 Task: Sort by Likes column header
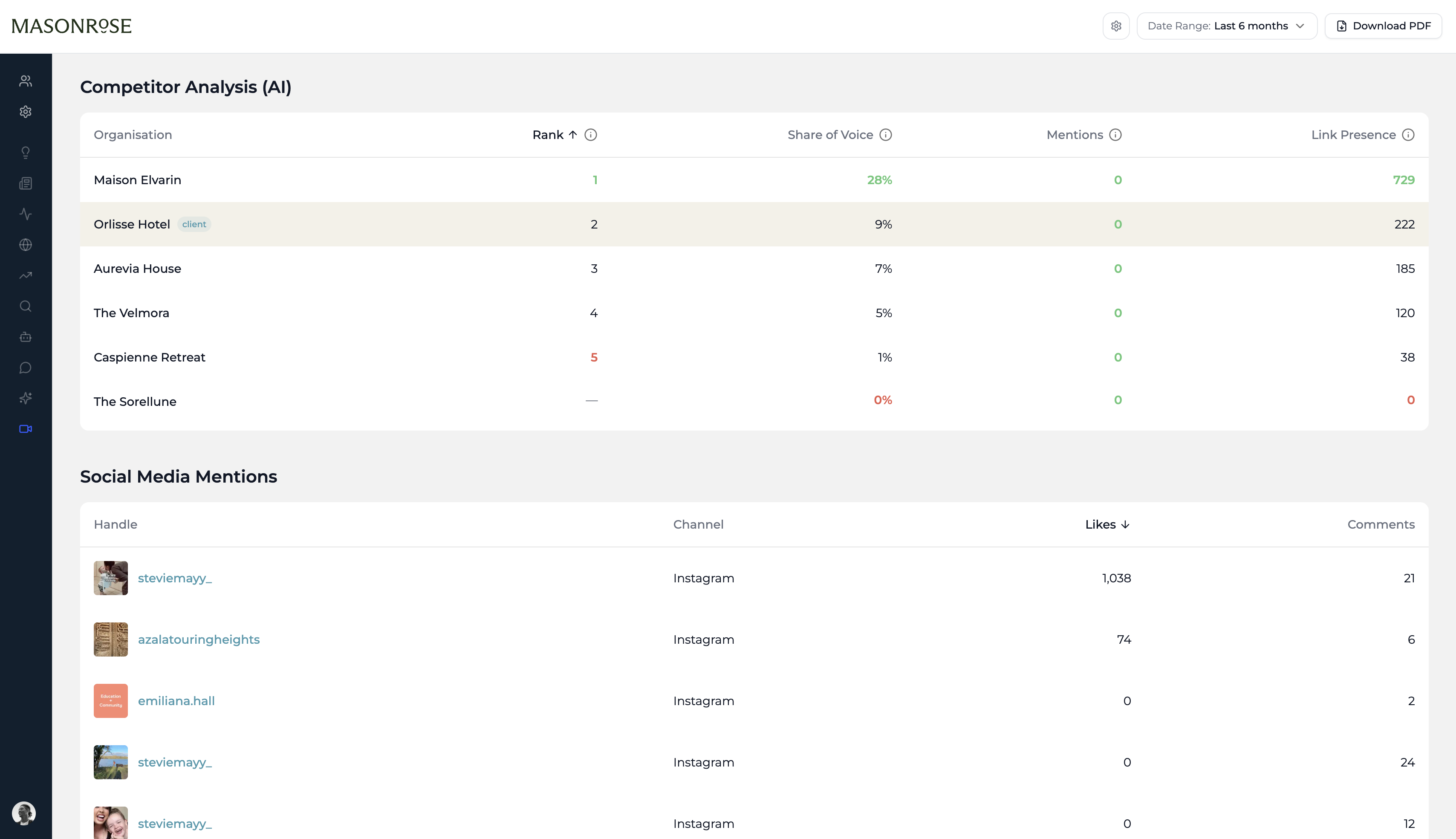(x=1107, y=524)
